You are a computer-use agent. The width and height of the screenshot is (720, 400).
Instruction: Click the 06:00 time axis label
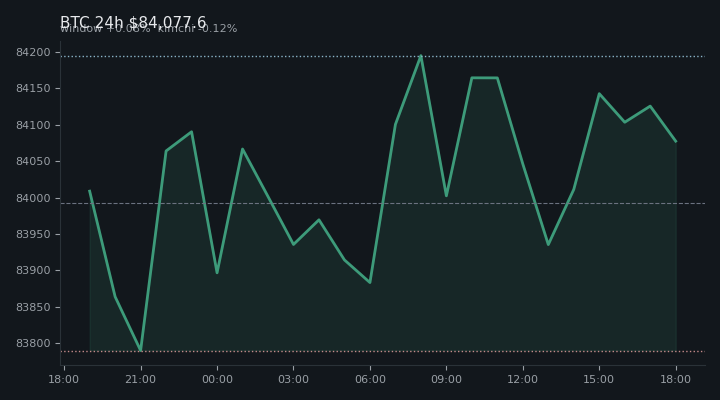370,379
